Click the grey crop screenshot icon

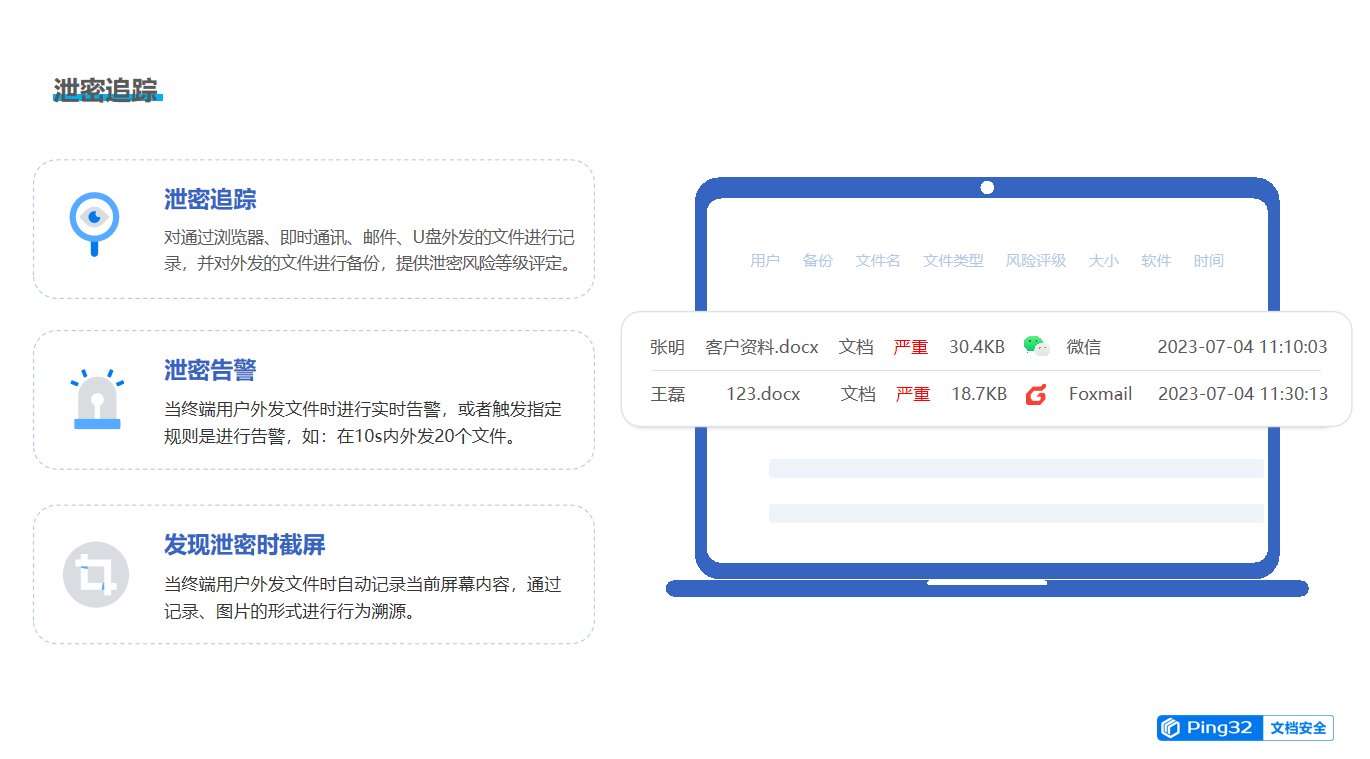click(96, 574)
